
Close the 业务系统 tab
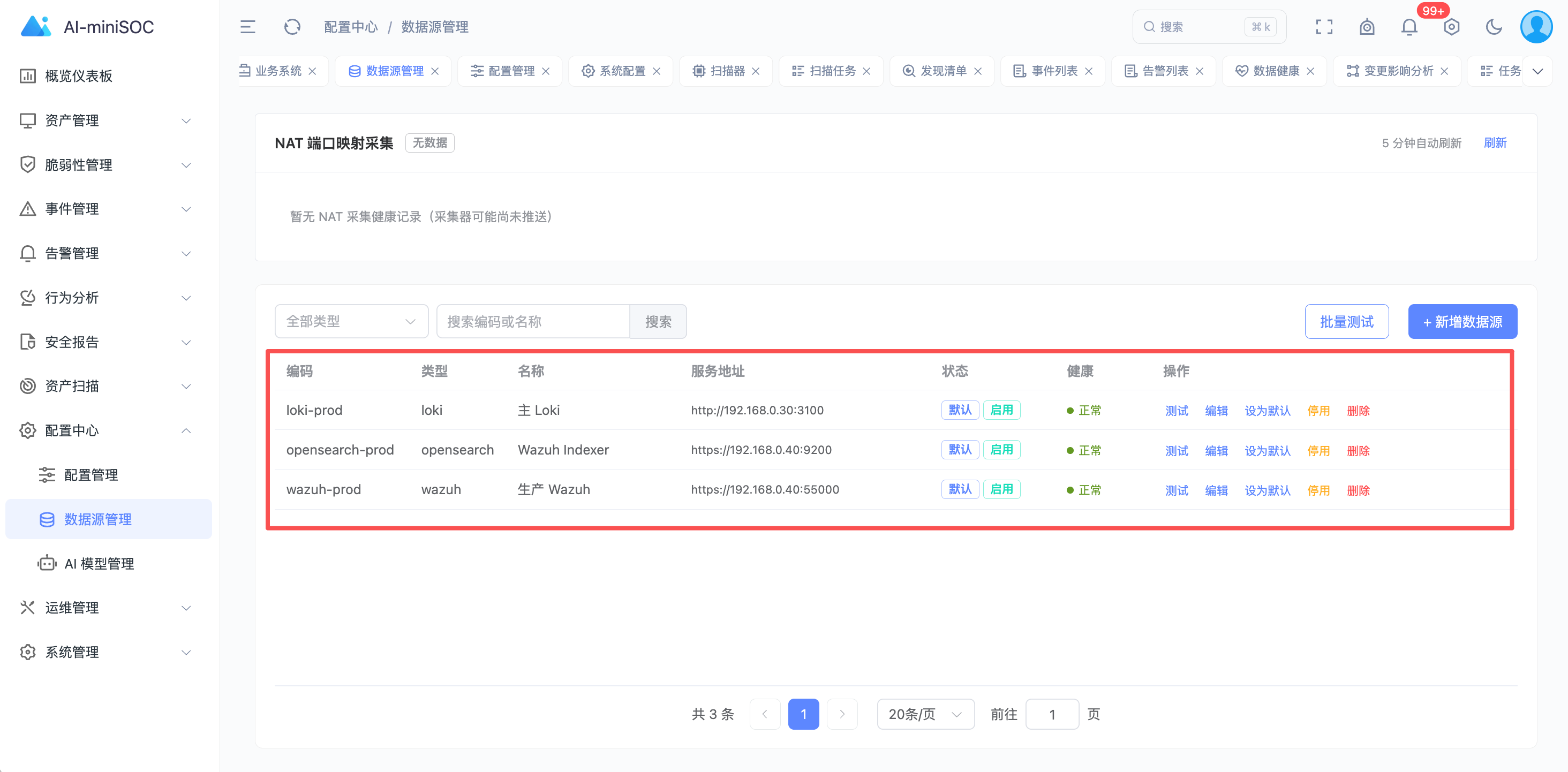pyautogui.click(x=312, y=71)
